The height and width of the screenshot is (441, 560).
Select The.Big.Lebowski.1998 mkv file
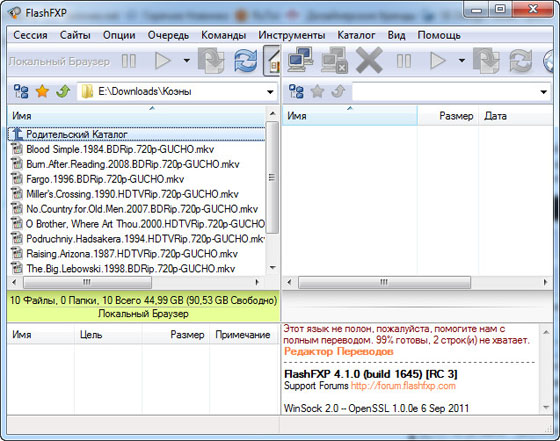coord(136,269)
